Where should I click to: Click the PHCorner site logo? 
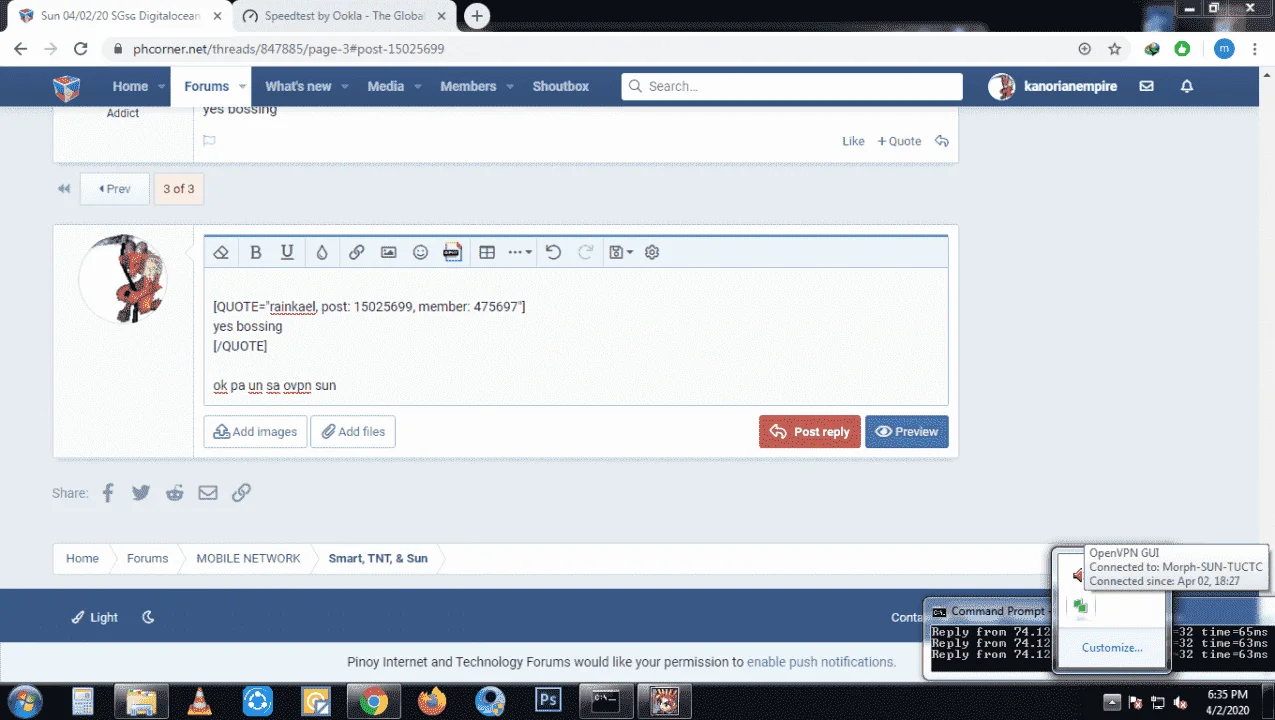pos(67,87)
